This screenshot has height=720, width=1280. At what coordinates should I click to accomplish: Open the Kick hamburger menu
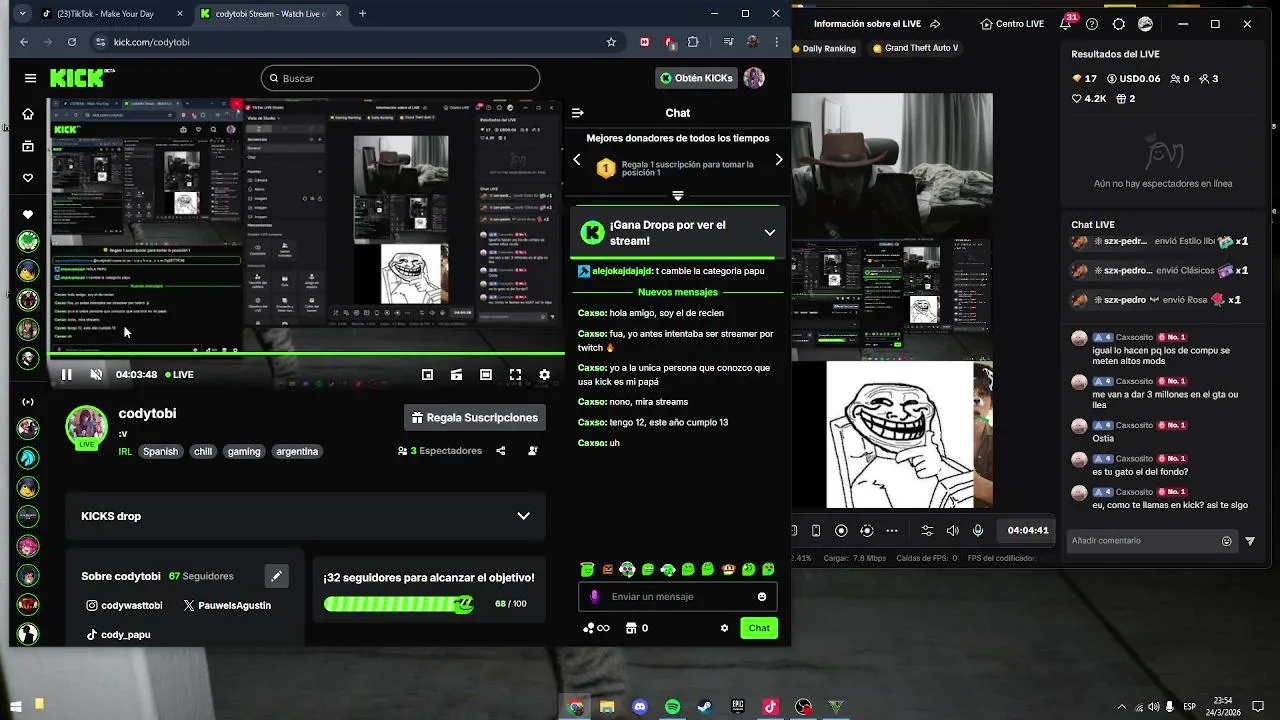pyautogui.click(x=30, y=78)
